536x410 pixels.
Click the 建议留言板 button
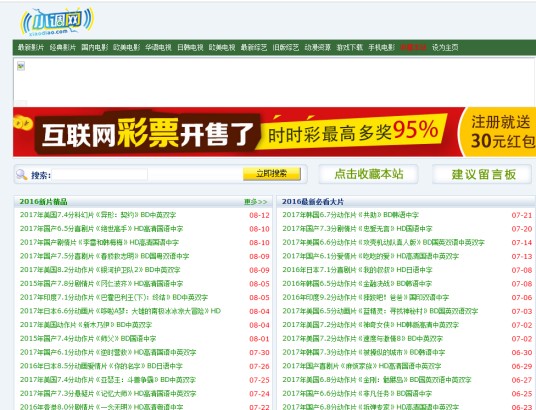point(483,174)
